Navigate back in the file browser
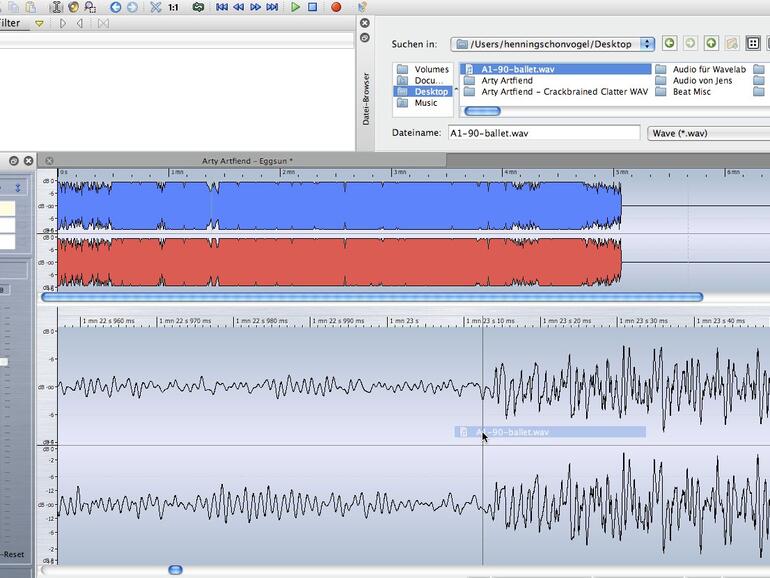770x578 pixels. click(669, 44)
